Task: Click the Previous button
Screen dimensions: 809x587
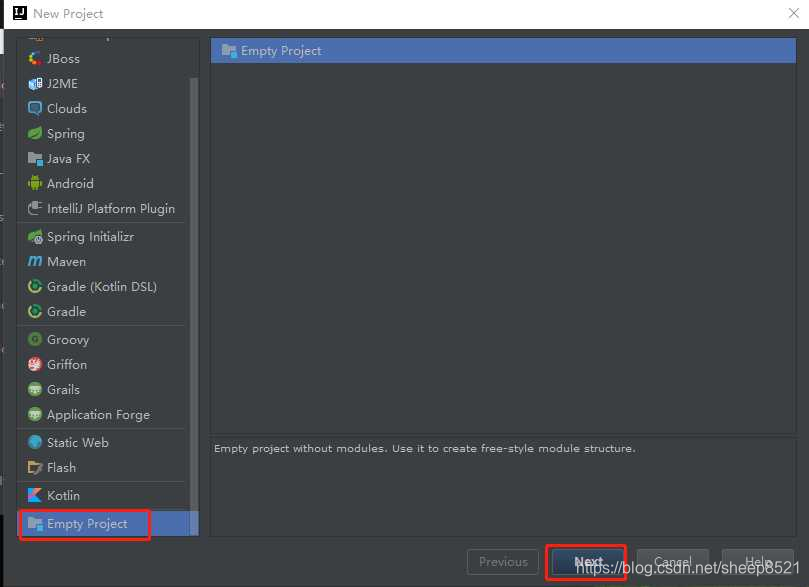Action: (x=503, y=562)
